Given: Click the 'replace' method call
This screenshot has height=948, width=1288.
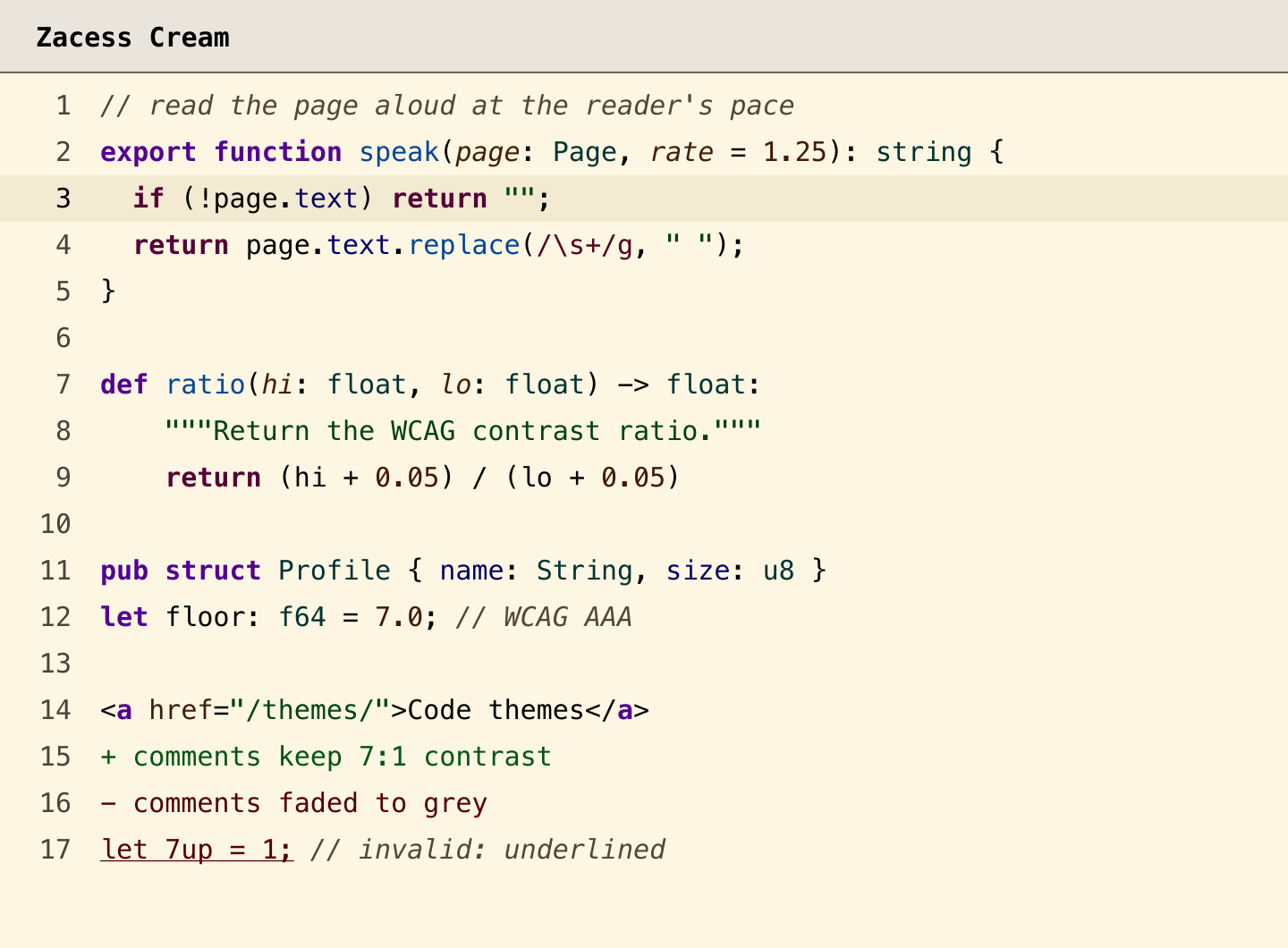Looking at the screenshot, I should coord(463,245).
